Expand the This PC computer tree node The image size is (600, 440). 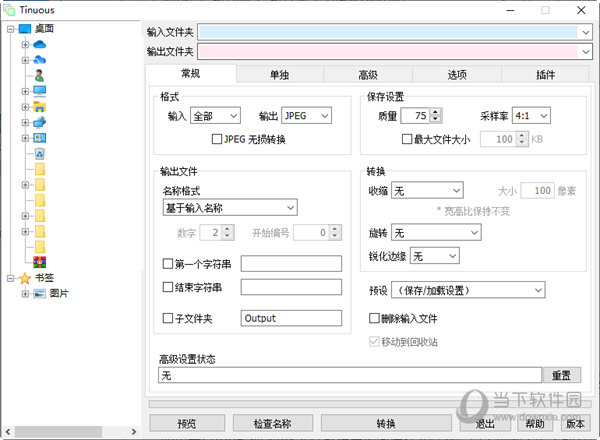tap(25, 91)
